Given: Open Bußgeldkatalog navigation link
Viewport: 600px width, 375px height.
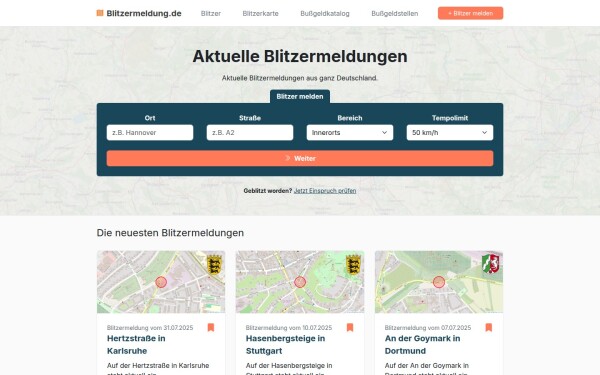Looking at the screenshot, I should pos(325,13).
